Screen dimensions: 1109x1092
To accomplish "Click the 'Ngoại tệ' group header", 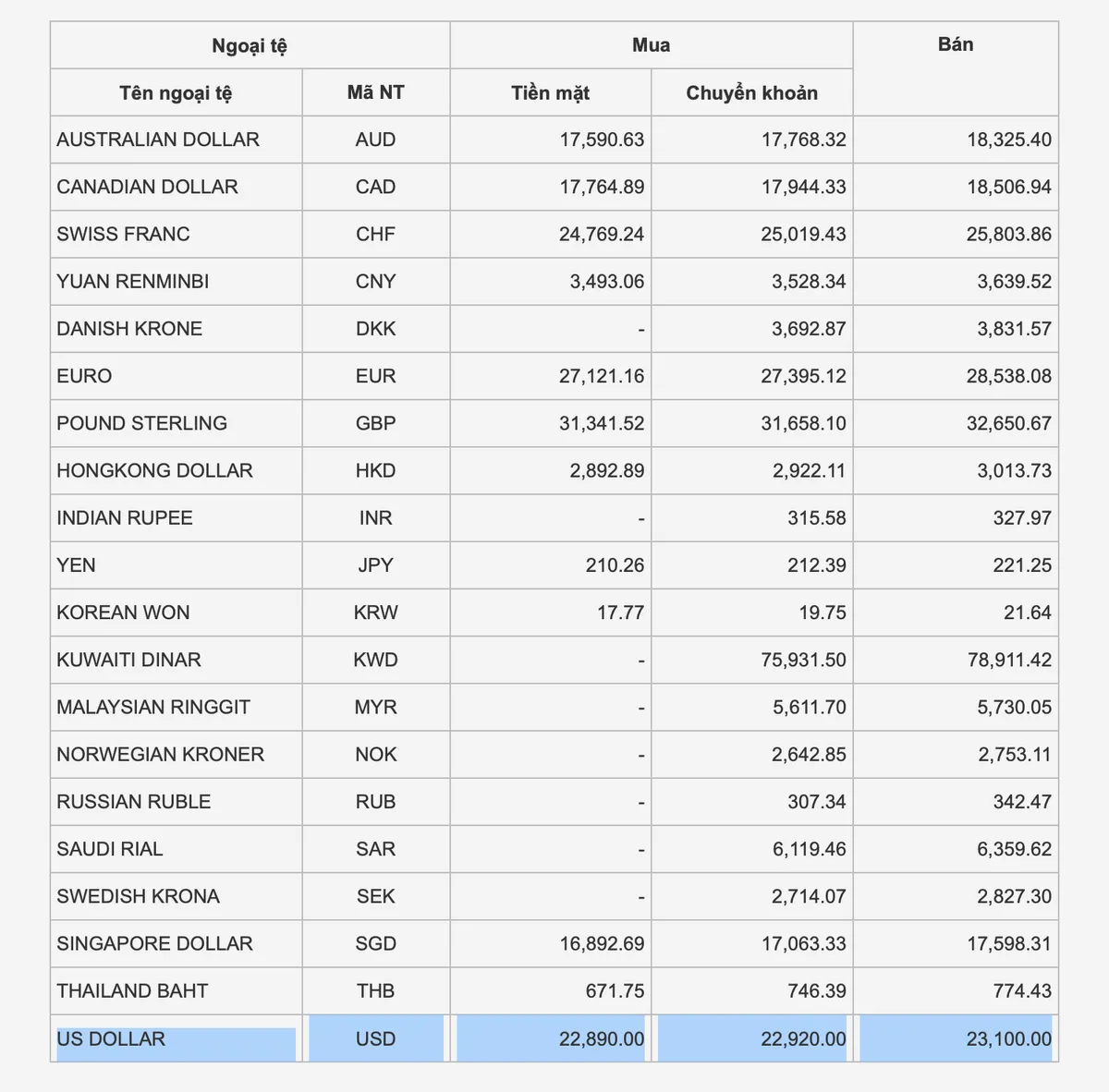I will click(x=250, y=45).
